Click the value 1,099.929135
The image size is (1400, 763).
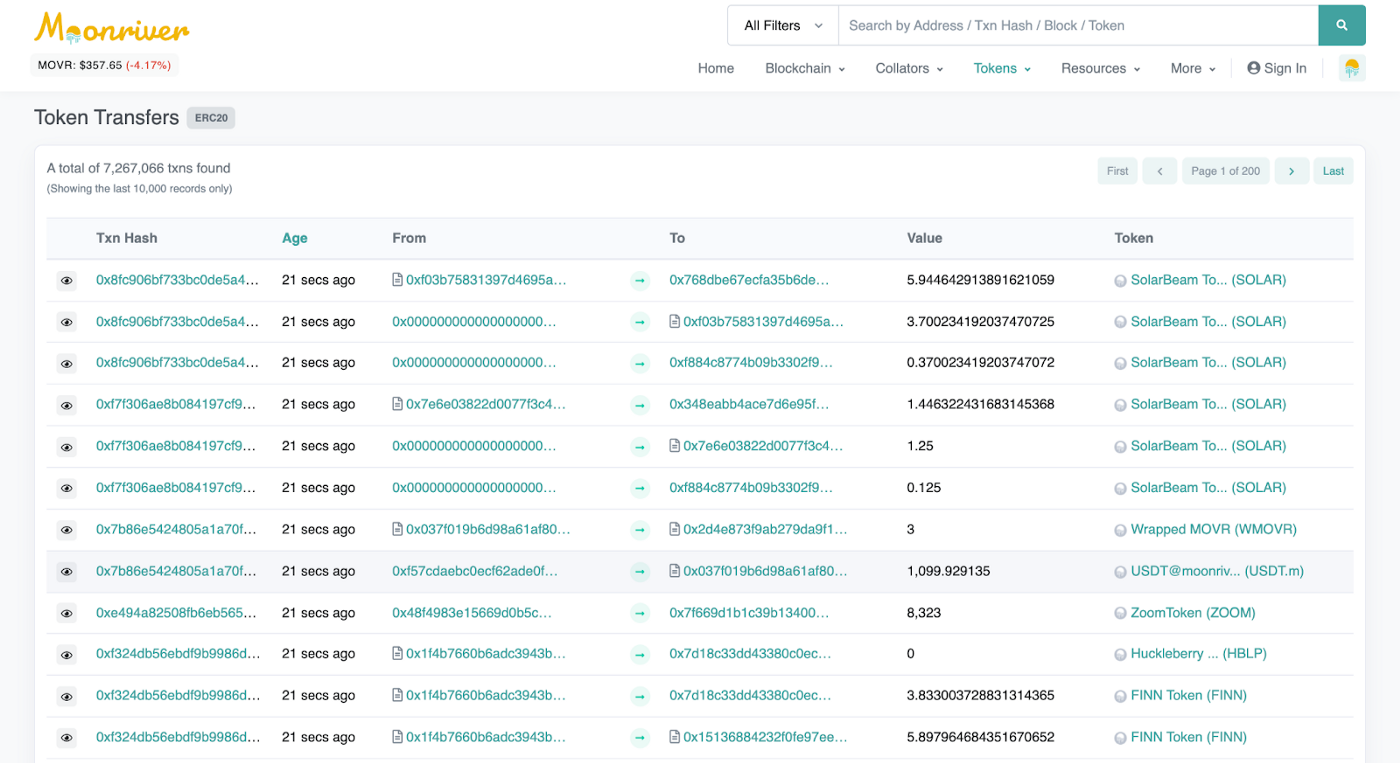point(949,571)
